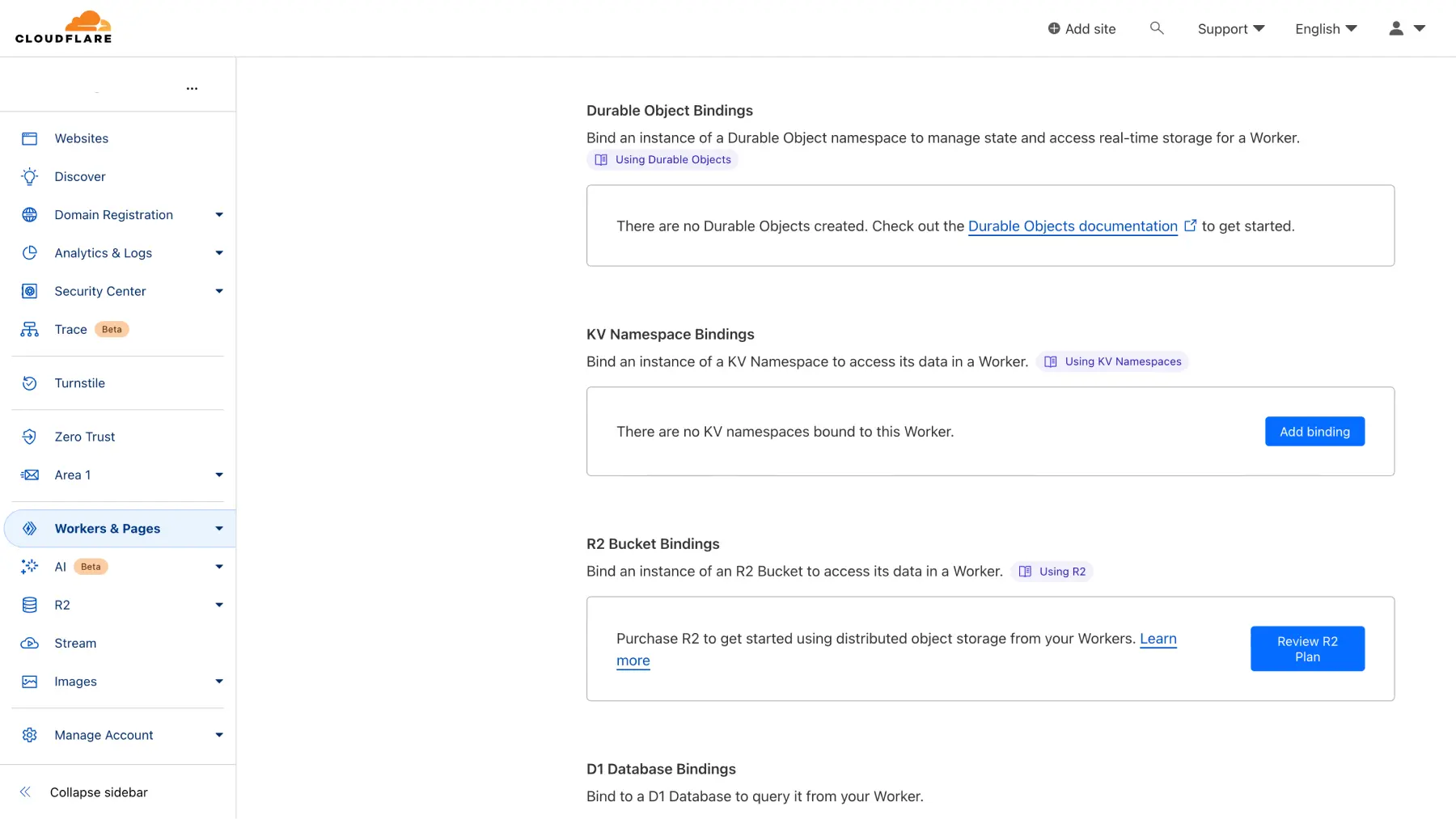
Task: Open the user menu dropdown arrow
Action: (x=1420, y=28)
